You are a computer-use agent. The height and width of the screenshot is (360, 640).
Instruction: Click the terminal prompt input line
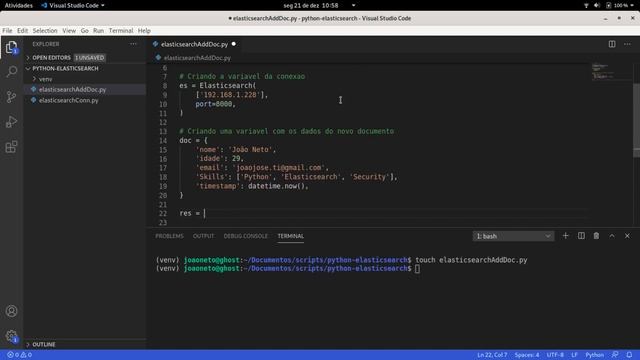pos(288,269)
